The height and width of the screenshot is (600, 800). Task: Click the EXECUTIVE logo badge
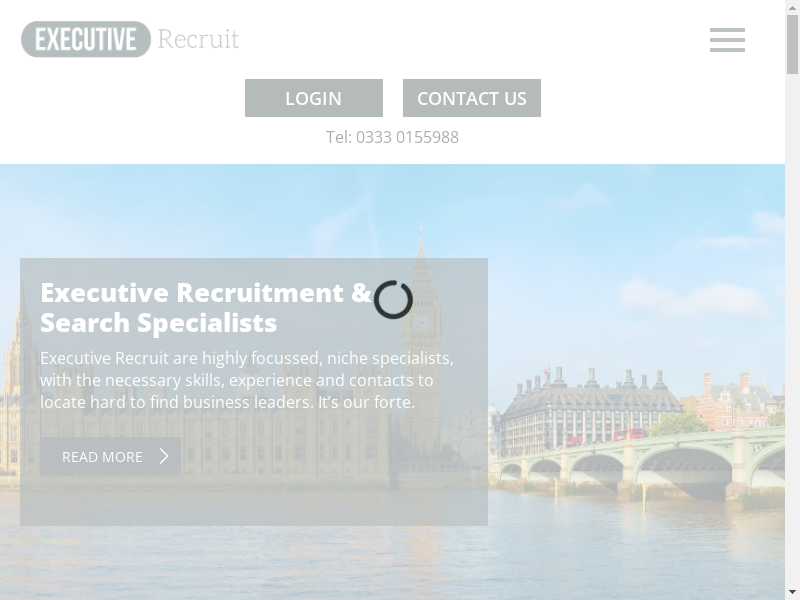[86, 39]
